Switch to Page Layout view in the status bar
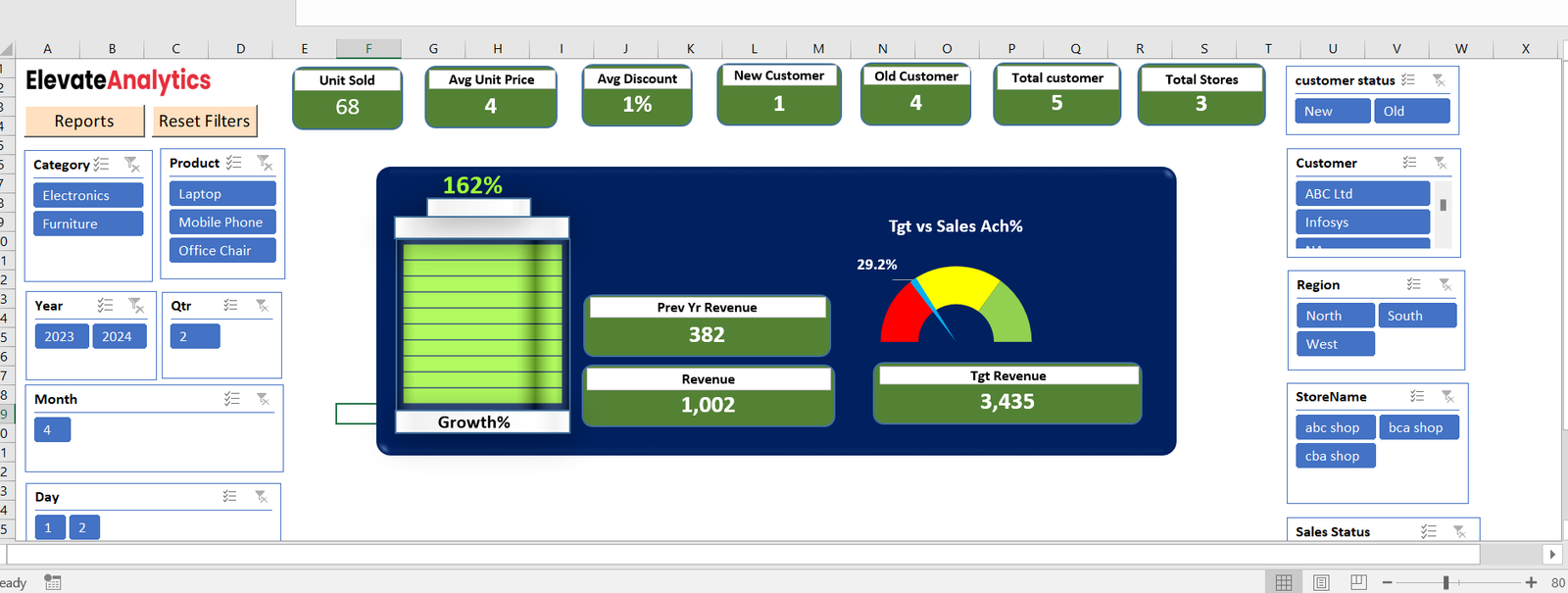The height and width of the screenshot is (593, 1568). (x=1321, y=582)
